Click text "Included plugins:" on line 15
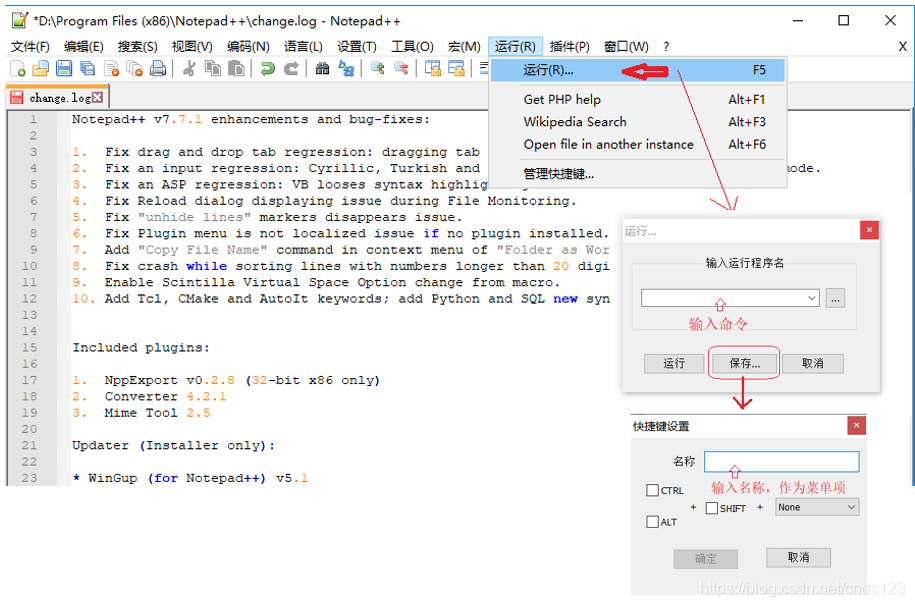The width and height of the screenshot is (915, 607). (141, 347)
